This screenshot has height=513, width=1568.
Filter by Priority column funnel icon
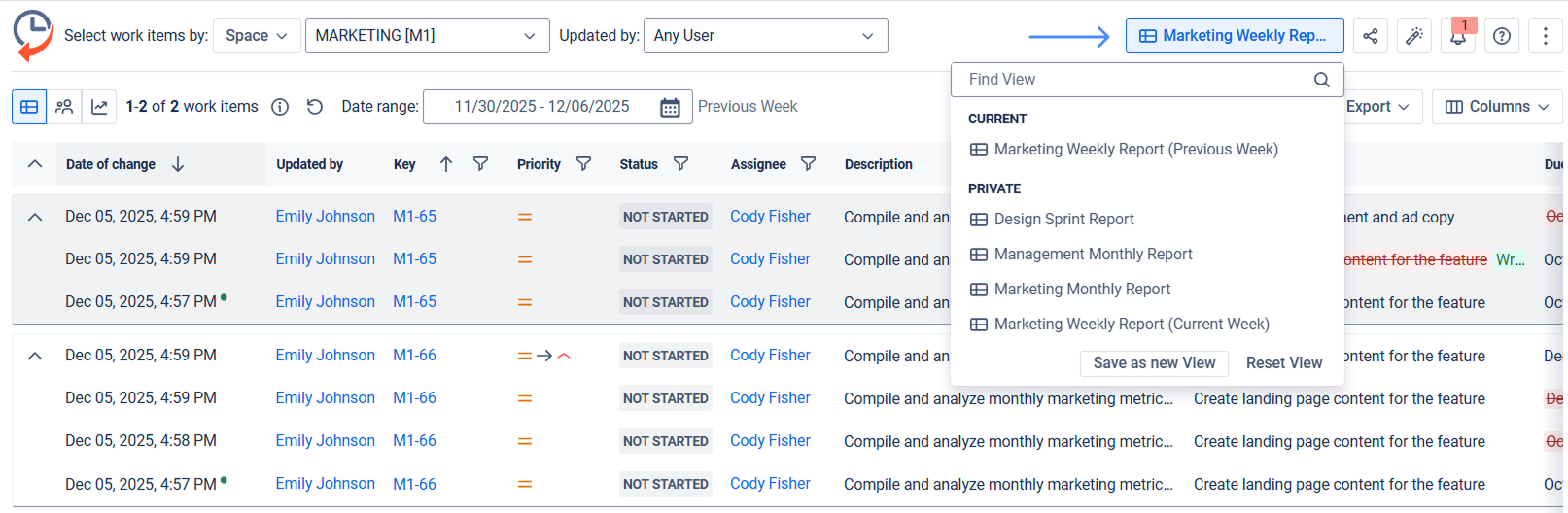583,164
